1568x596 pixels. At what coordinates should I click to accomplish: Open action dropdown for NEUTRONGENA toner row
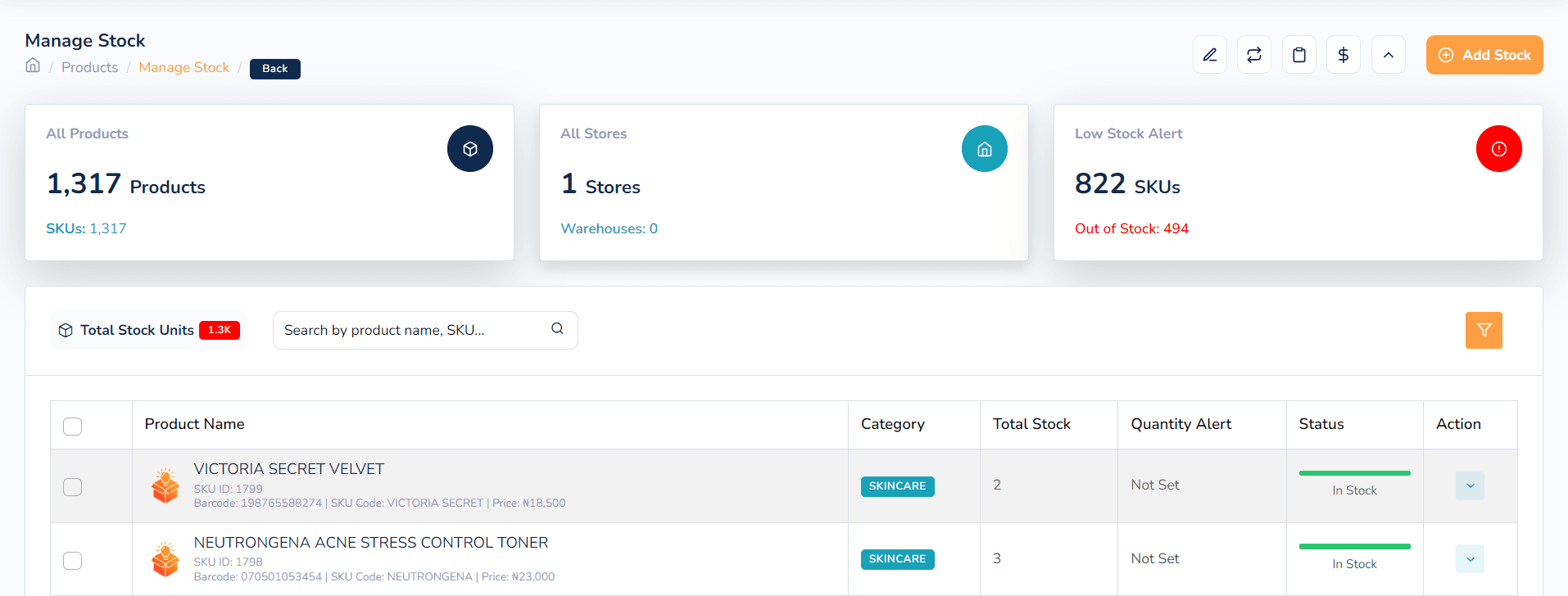1470,559
